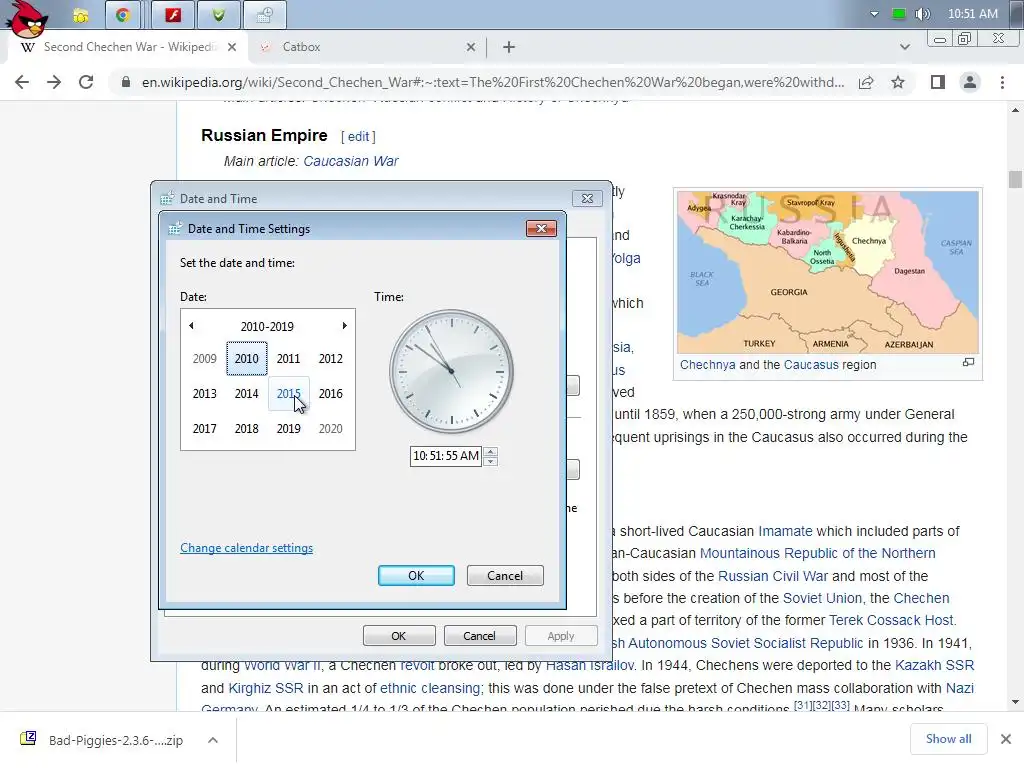Increase time with the up spinner arrow

point(490,451)
